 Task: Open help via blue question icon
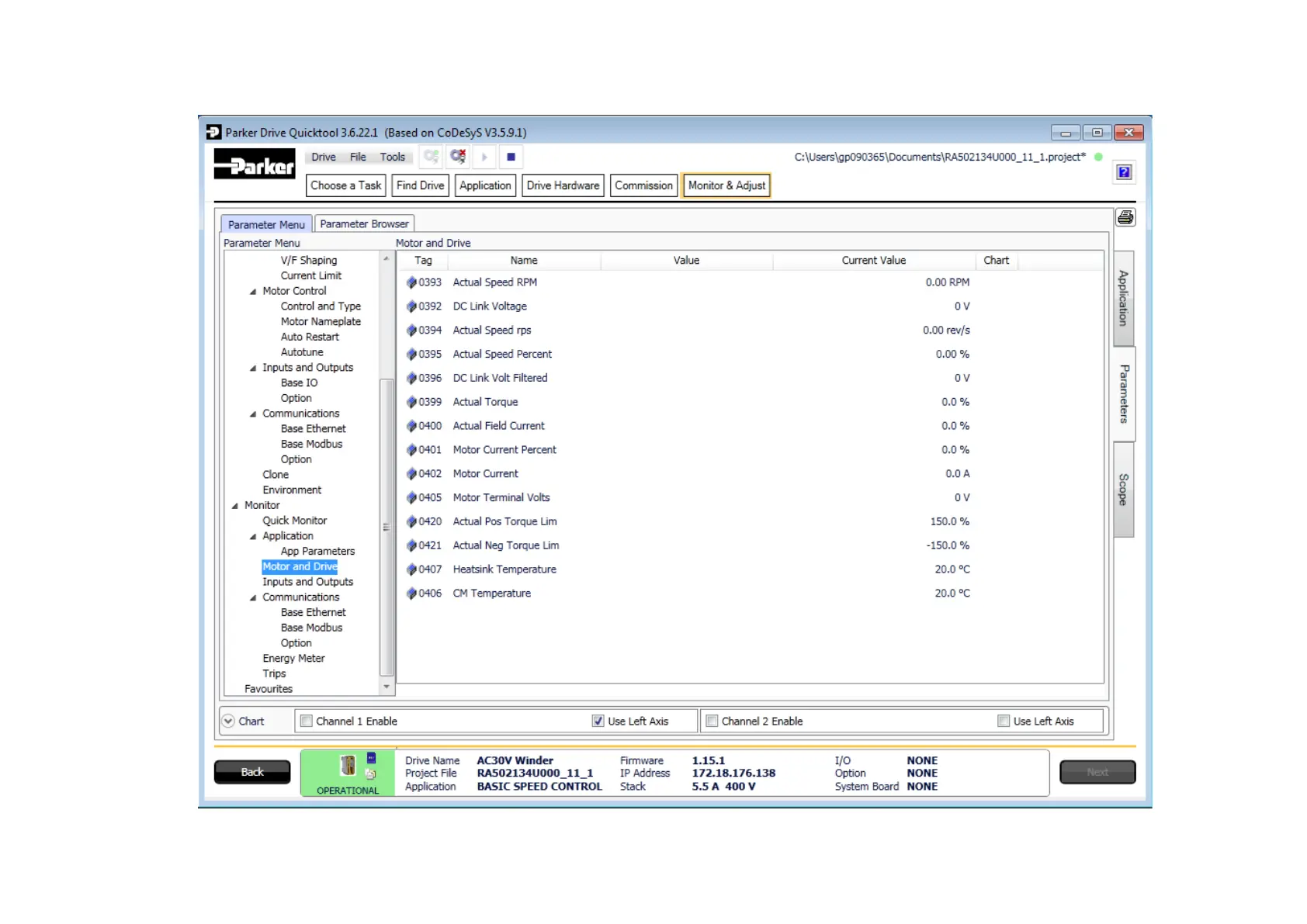1124,172
